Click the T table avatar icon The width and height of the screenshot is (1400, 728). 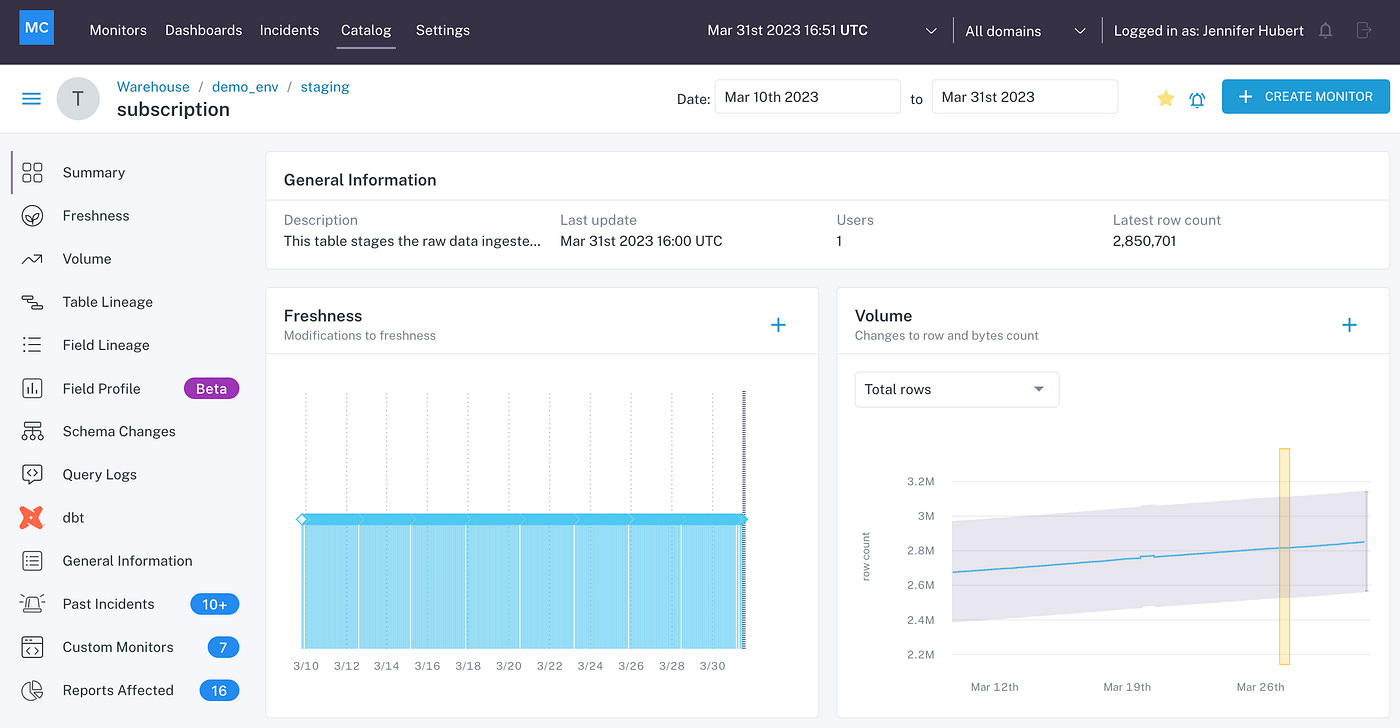click(78, 98)
